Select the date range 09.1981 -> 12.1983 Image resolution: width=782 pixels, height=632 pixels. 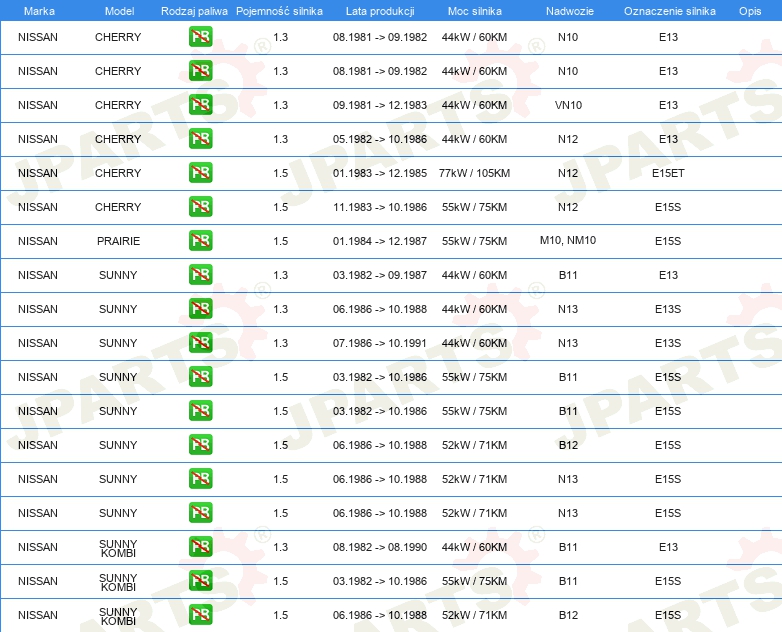(380, 105)
